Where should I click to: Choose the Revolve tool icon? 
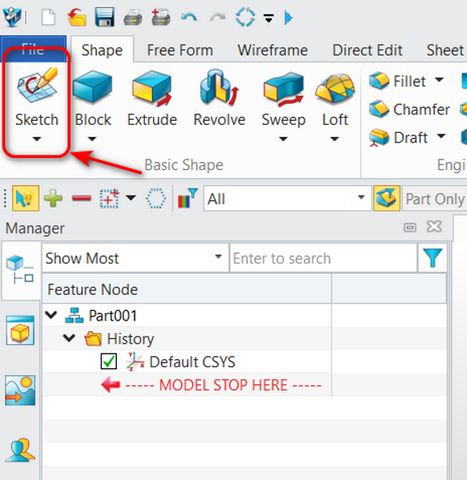click(219, 87)
